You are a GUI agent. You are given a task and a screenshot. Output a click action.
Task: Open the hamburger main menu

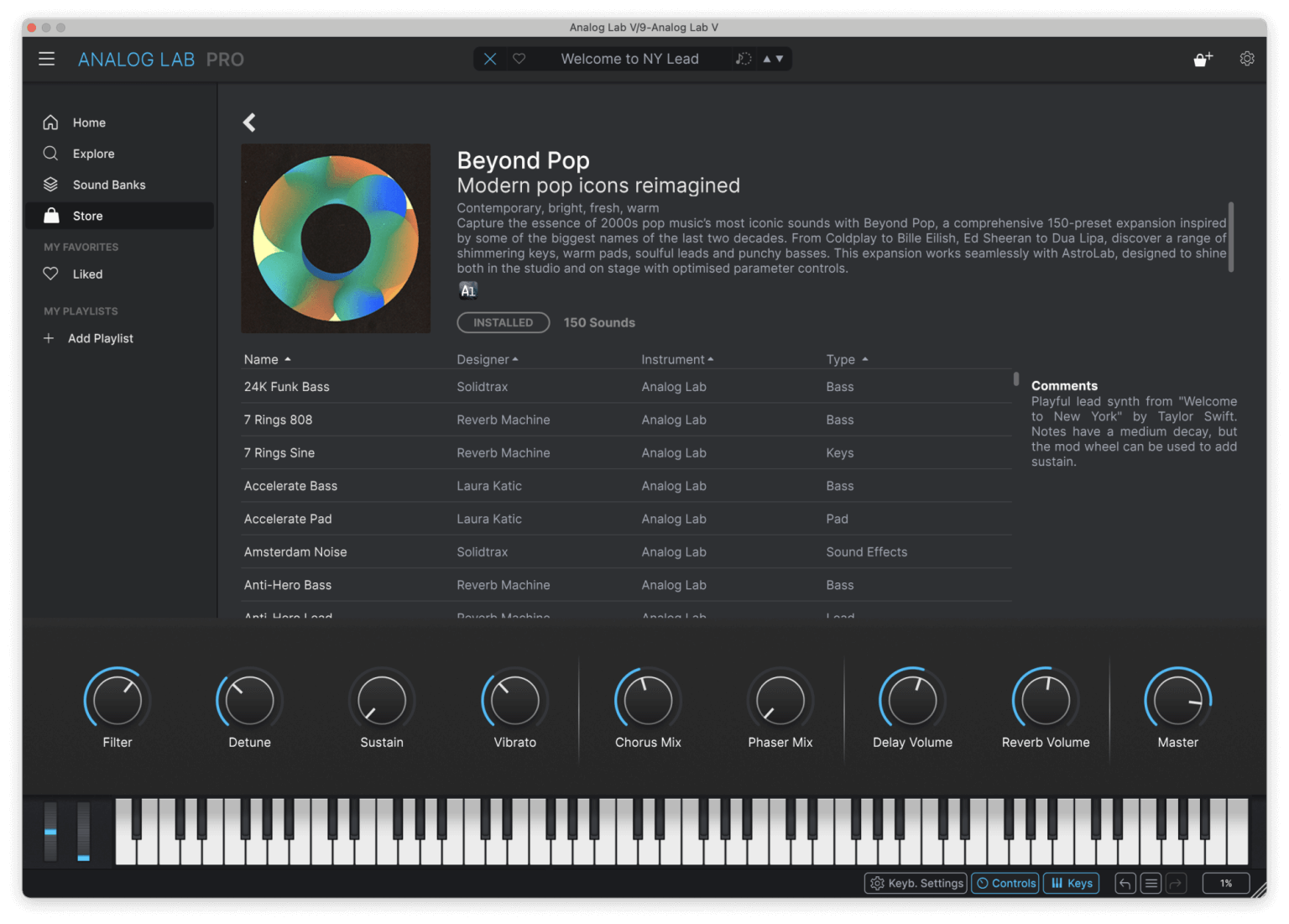tap(47, 59)
